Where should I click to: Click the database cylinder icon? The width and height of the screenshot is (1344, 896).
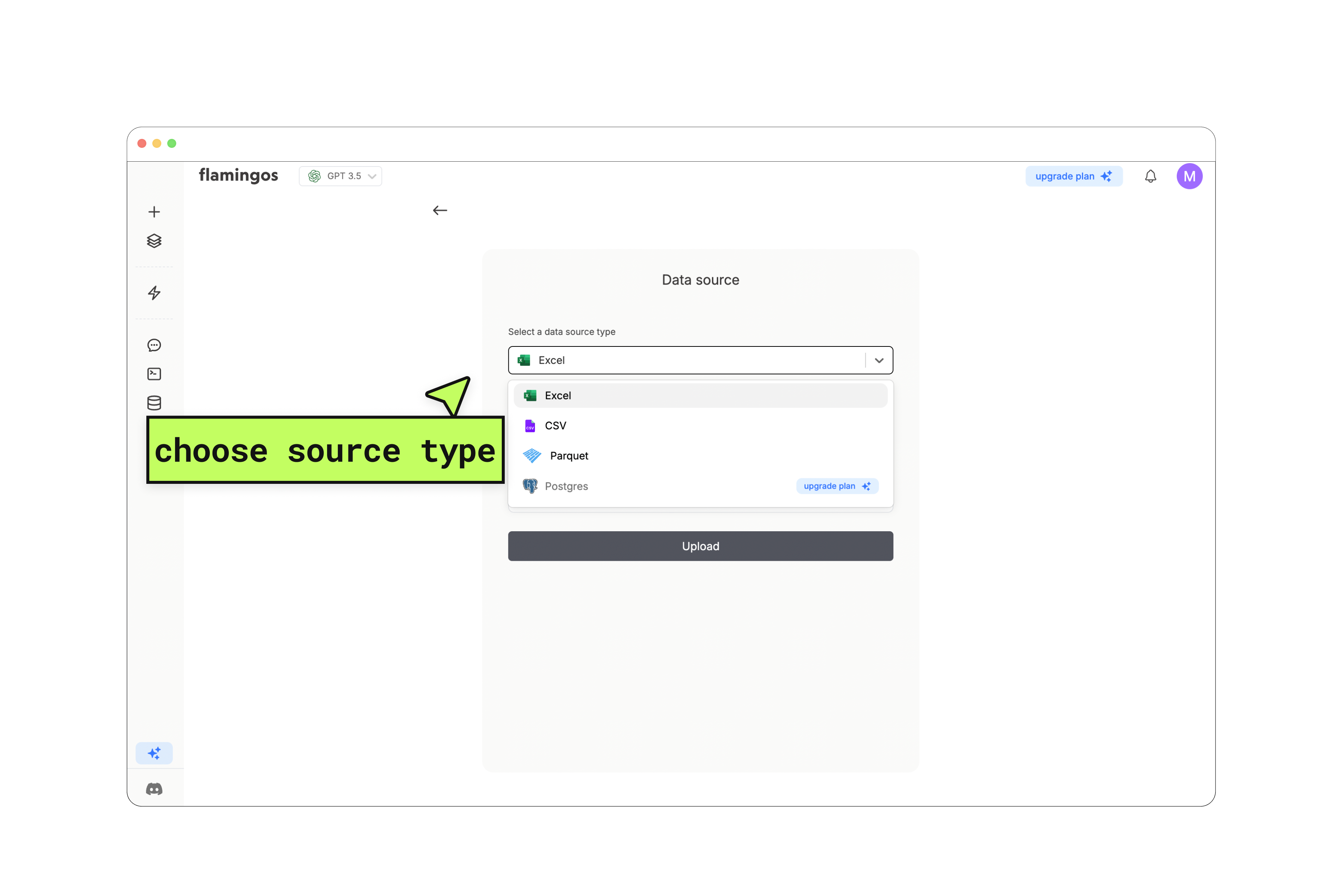pos(154,403)
